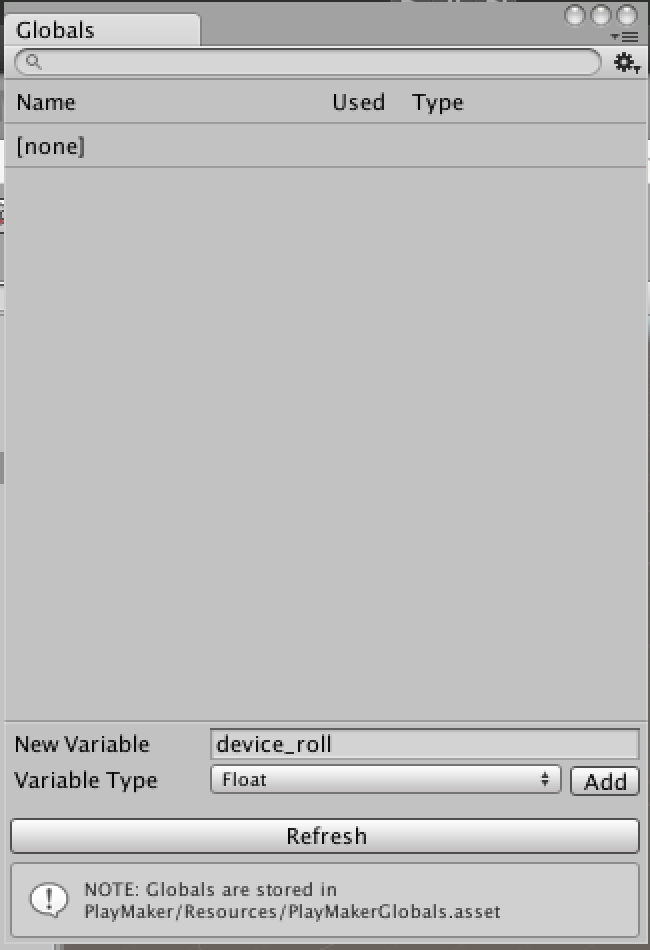The width and height of the screenshot is (650, 950).
Task: Select the Globals tab
Action: pyautogui.click(x=102, y=30)
